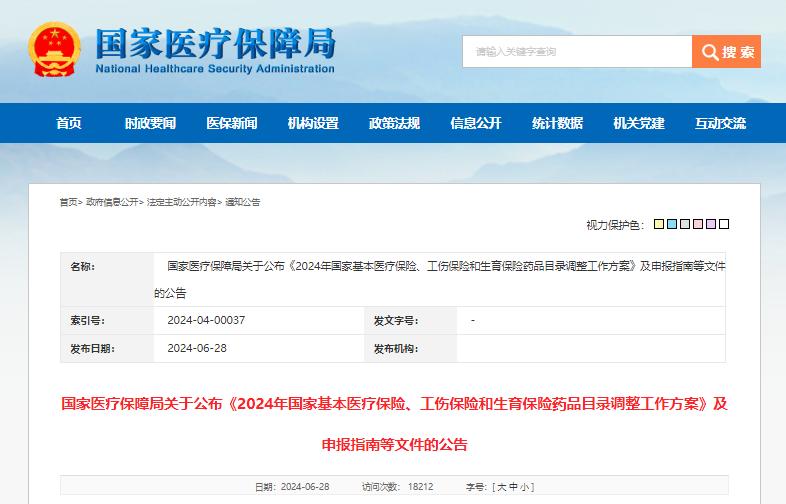
Task: Set font size to large (大)
Action: point(502,487)
